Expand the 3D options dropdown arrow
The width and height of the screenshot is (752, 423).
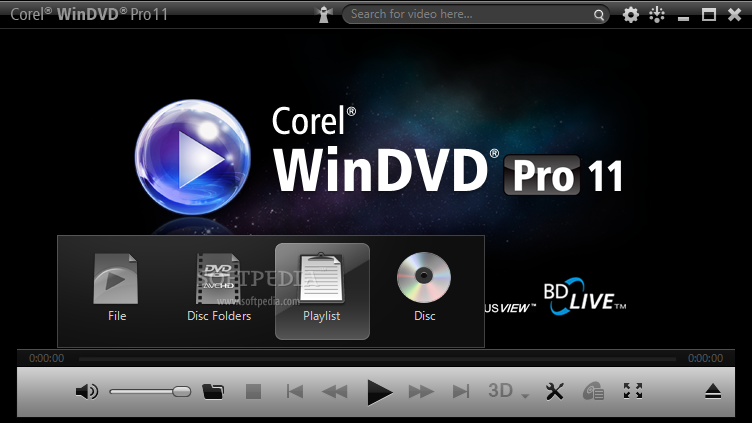click(525, 396)
